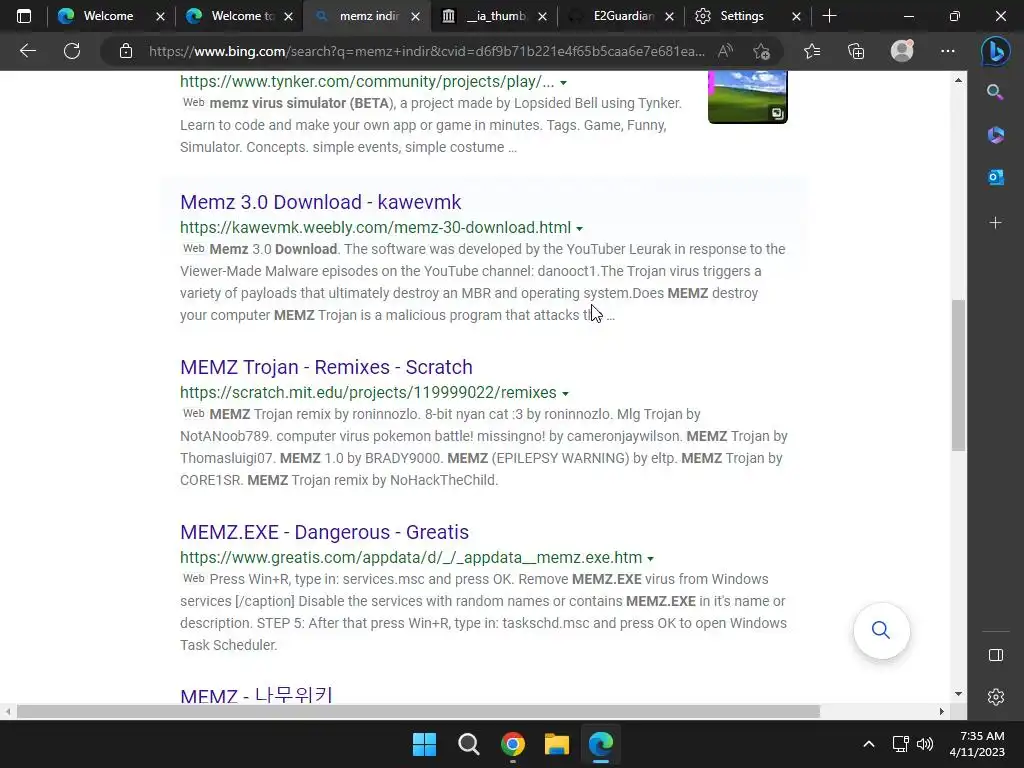This screenshot has height=768, width=1024.
Task: Show hidden system tray icons chevron
Action: 869,744
